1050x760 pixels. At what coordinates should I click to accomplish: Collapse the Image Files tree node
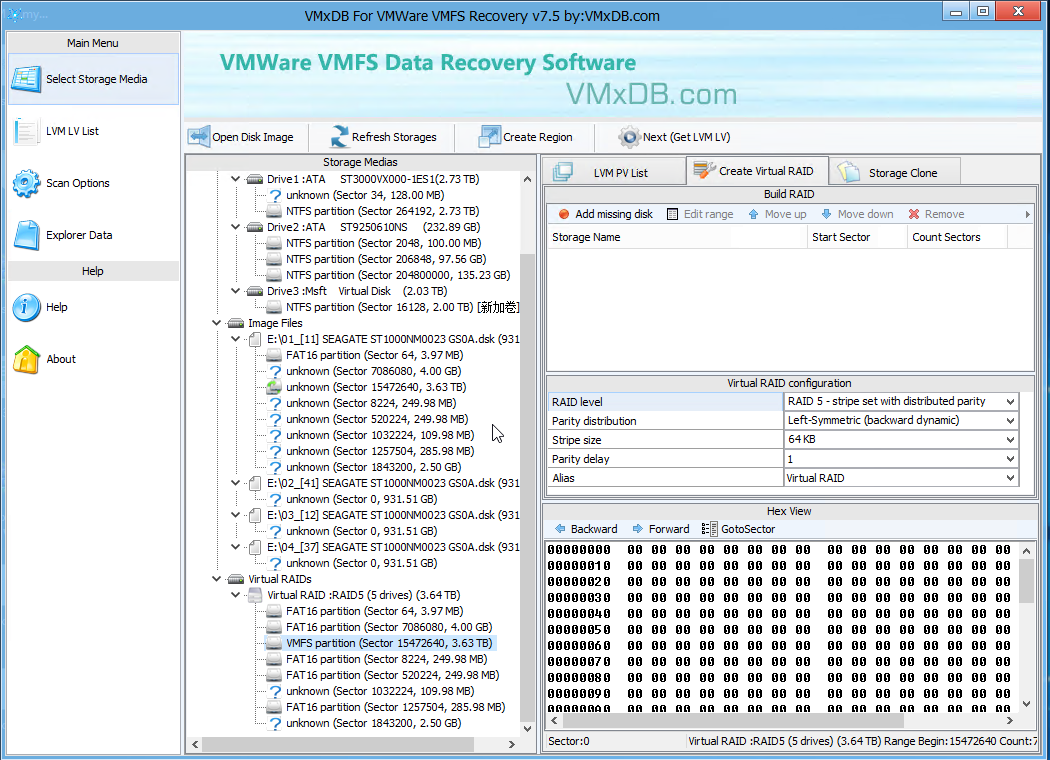coord(216,323)
